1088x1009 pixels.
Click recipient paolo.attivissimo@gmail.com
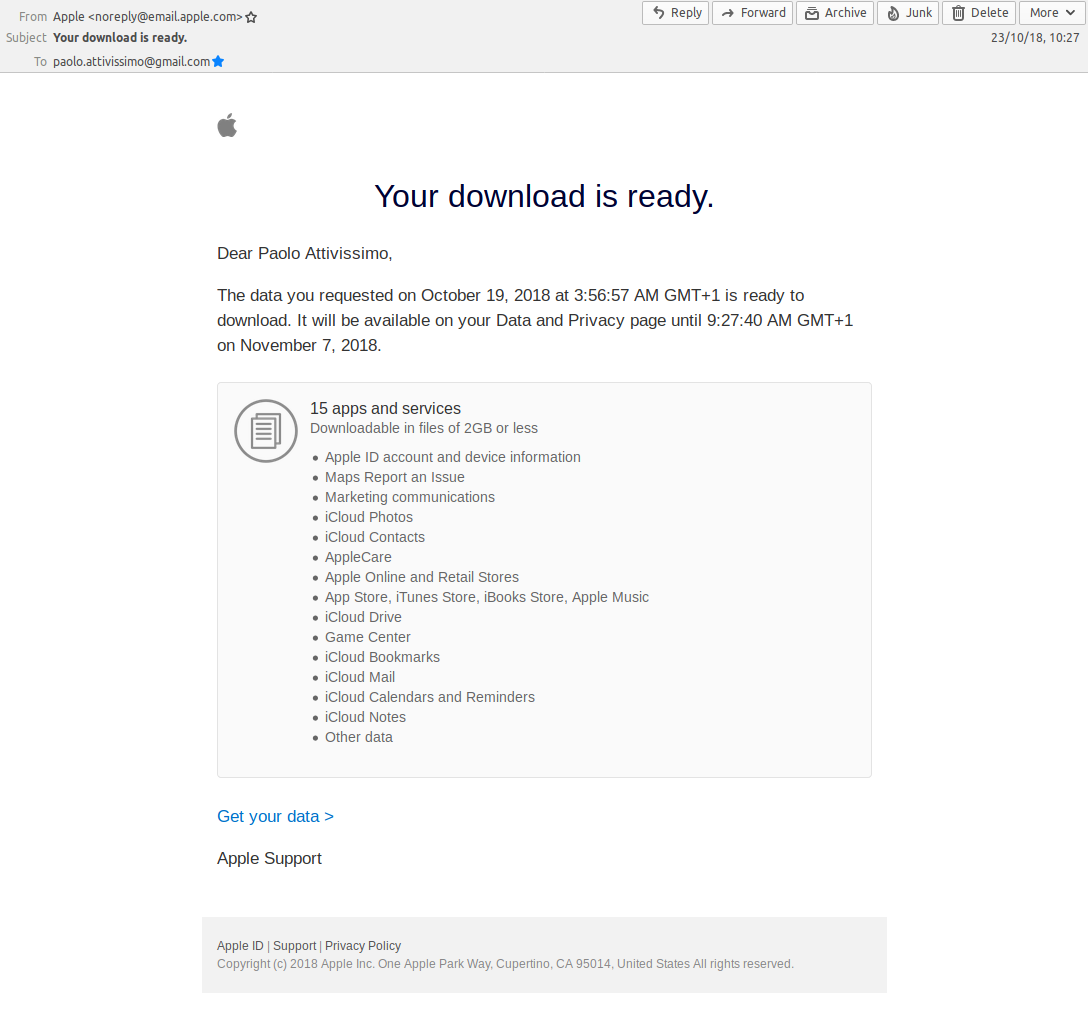131,62
